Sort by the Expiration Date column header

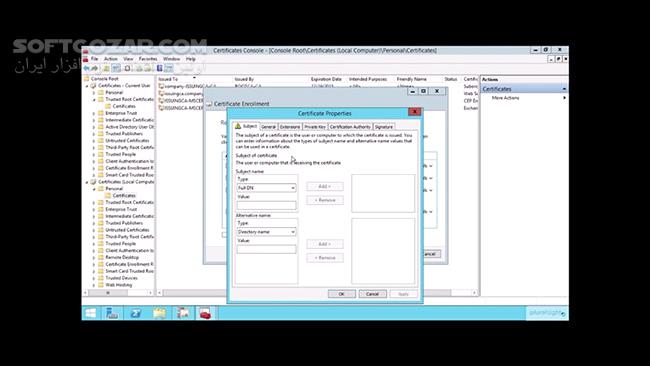point(327,79)
